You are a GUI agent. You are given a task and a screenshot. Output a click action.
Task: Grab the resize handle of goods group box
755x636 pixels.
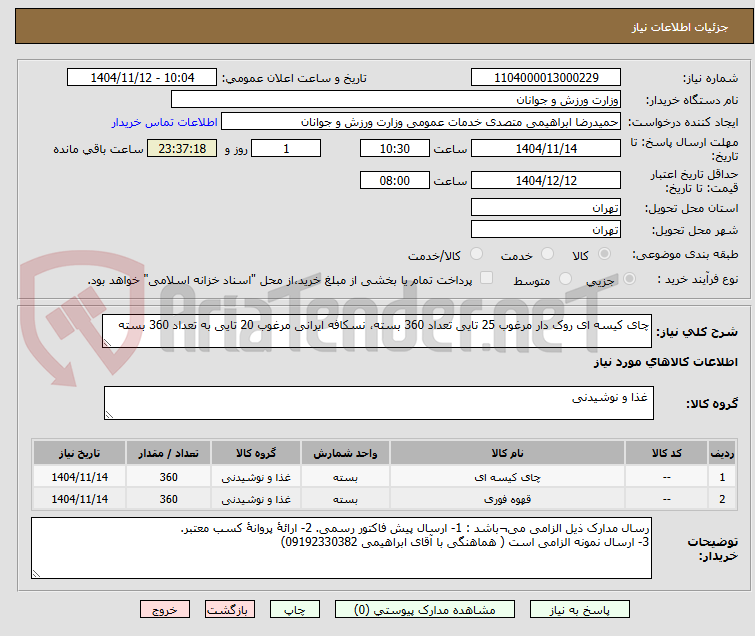pyautogui.click(x=109, y=415)
